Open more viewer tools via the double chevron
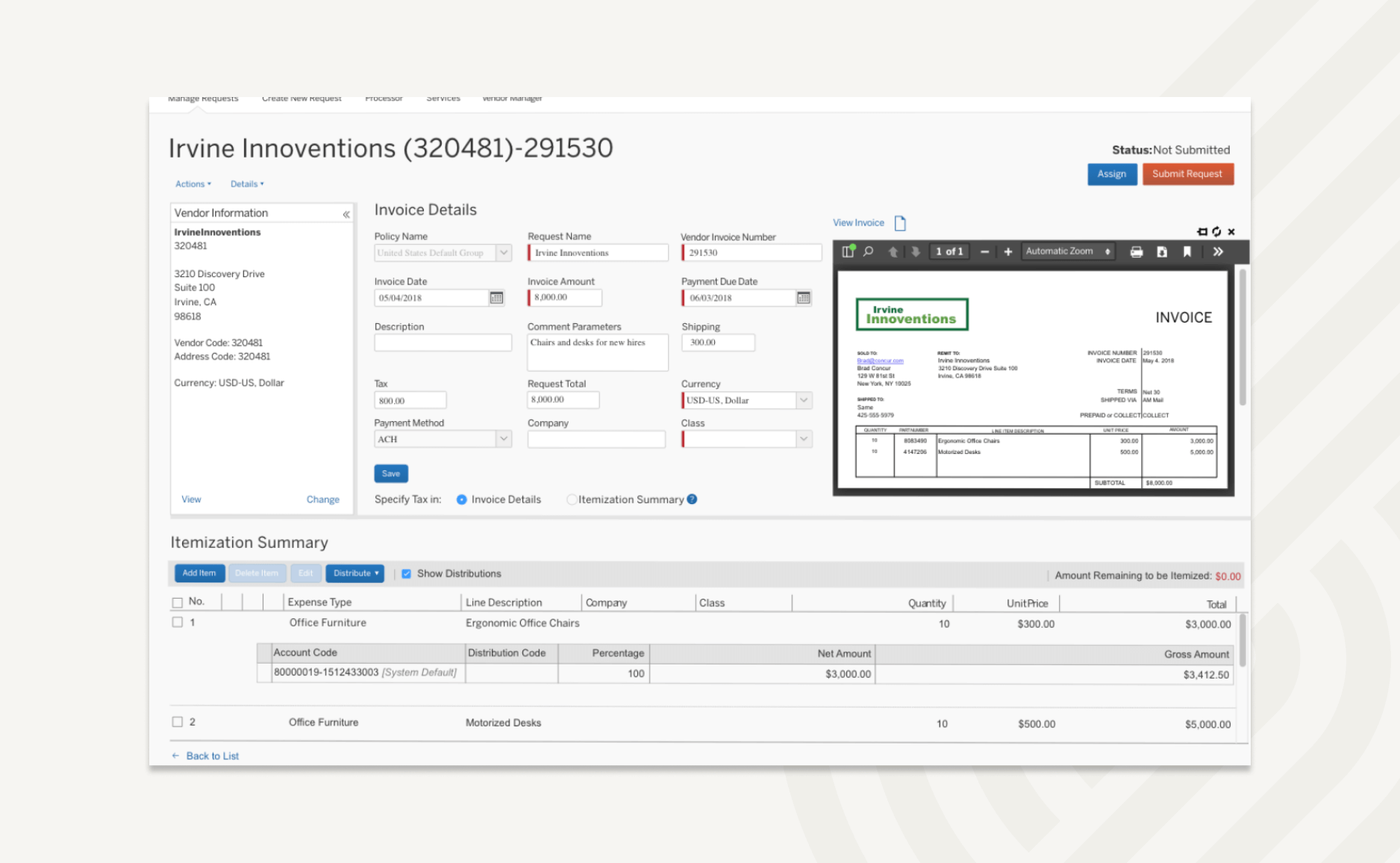Screen dimensions: 1400x863 tap(1218, 252)
